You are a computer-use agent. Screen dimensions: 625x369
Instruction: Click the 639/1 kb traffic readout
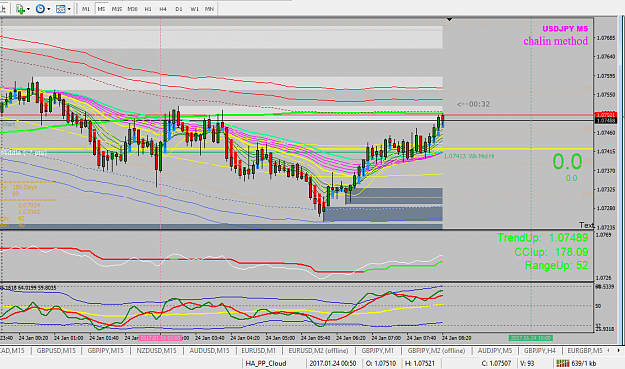584,363
